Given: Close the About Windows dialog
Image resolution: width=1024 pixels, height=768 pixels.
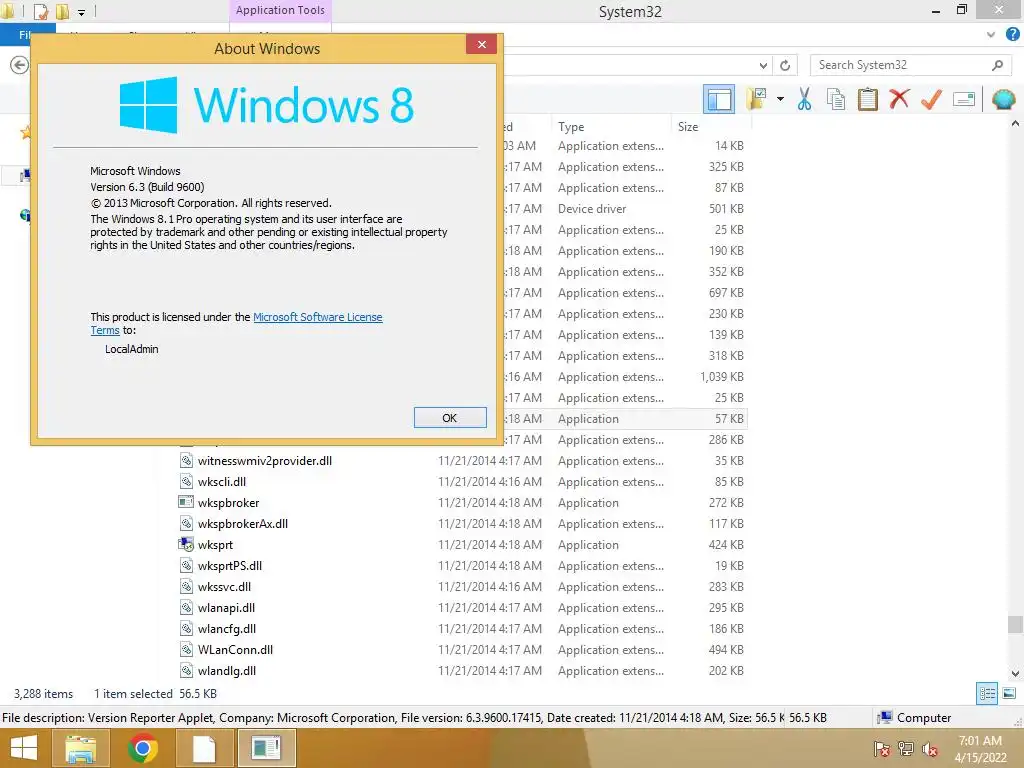Looking at the screenshot, I should coord(481,44).
